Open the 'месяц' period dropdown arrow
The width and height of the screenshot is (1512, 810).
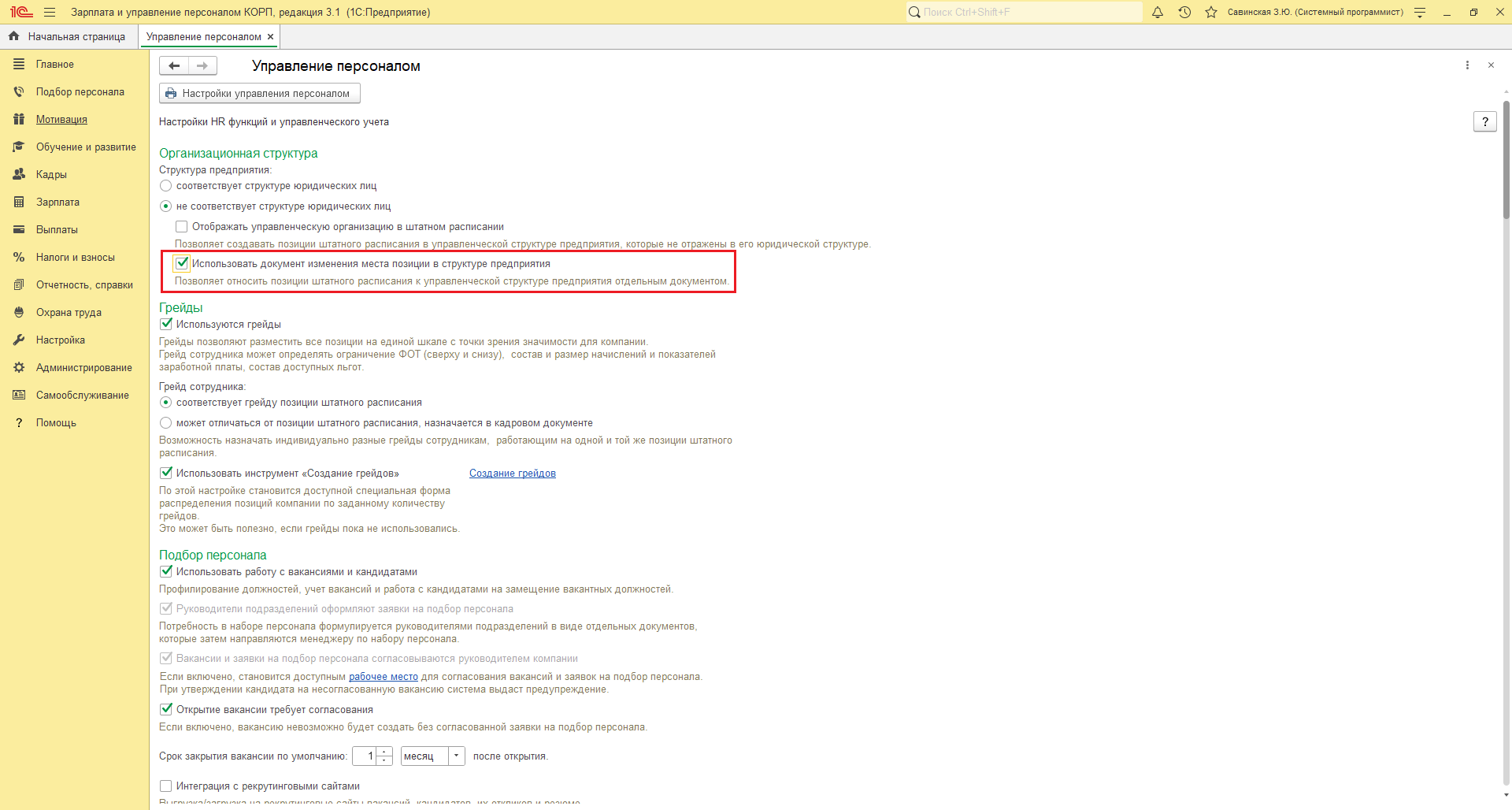pos(456,756)
